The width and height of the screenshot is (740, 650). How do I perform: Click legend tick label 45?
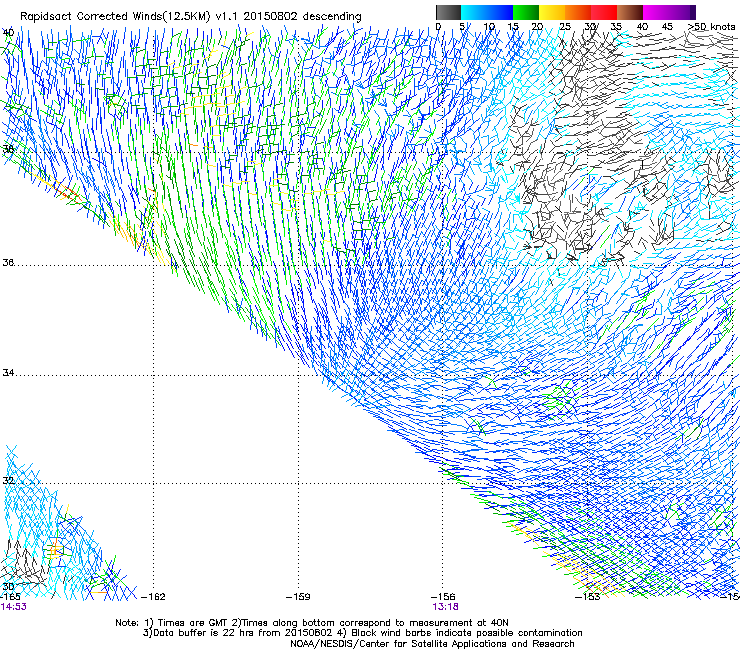[667, 27]
